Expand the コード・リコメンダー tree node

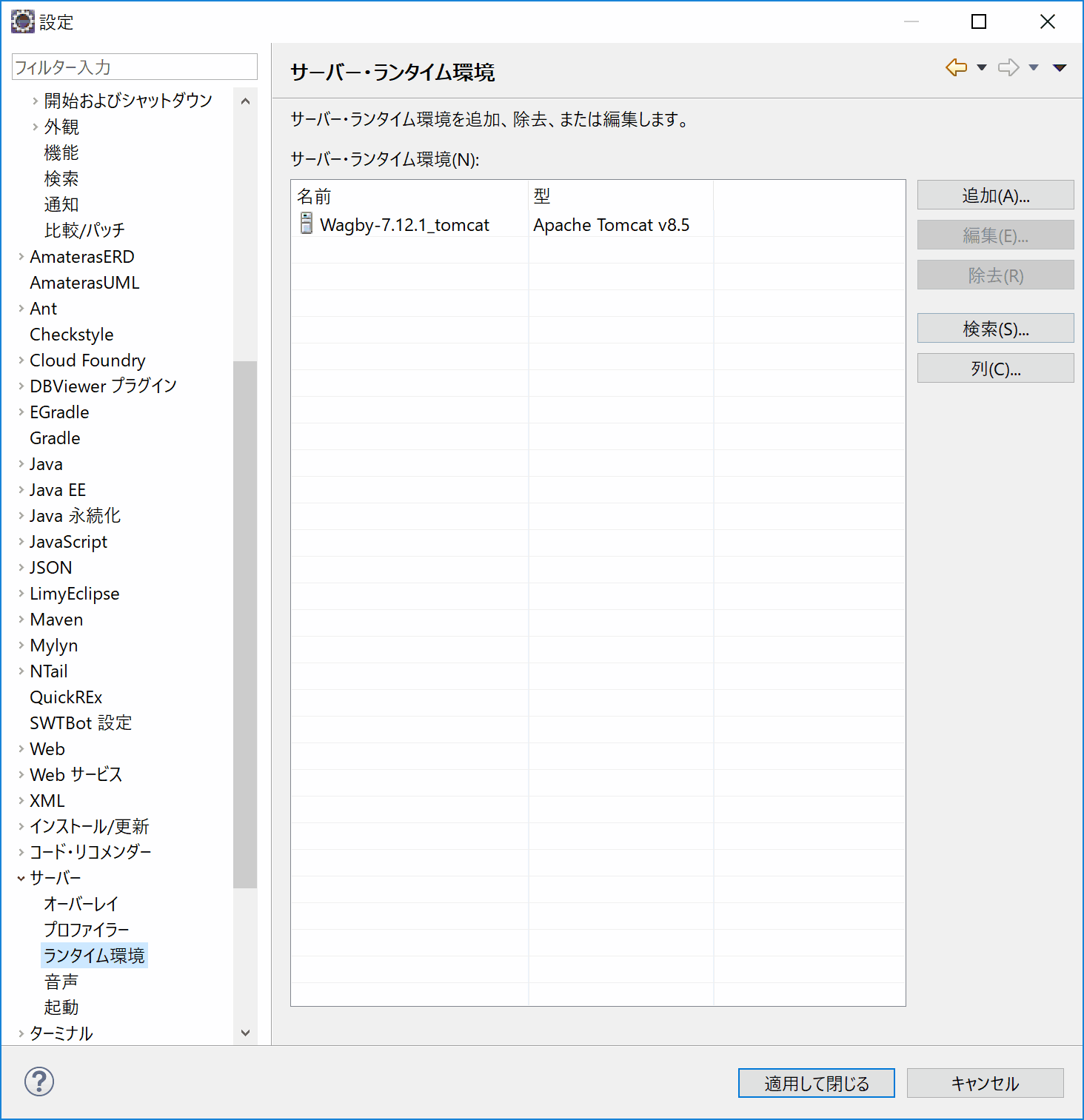coord(21,853)
